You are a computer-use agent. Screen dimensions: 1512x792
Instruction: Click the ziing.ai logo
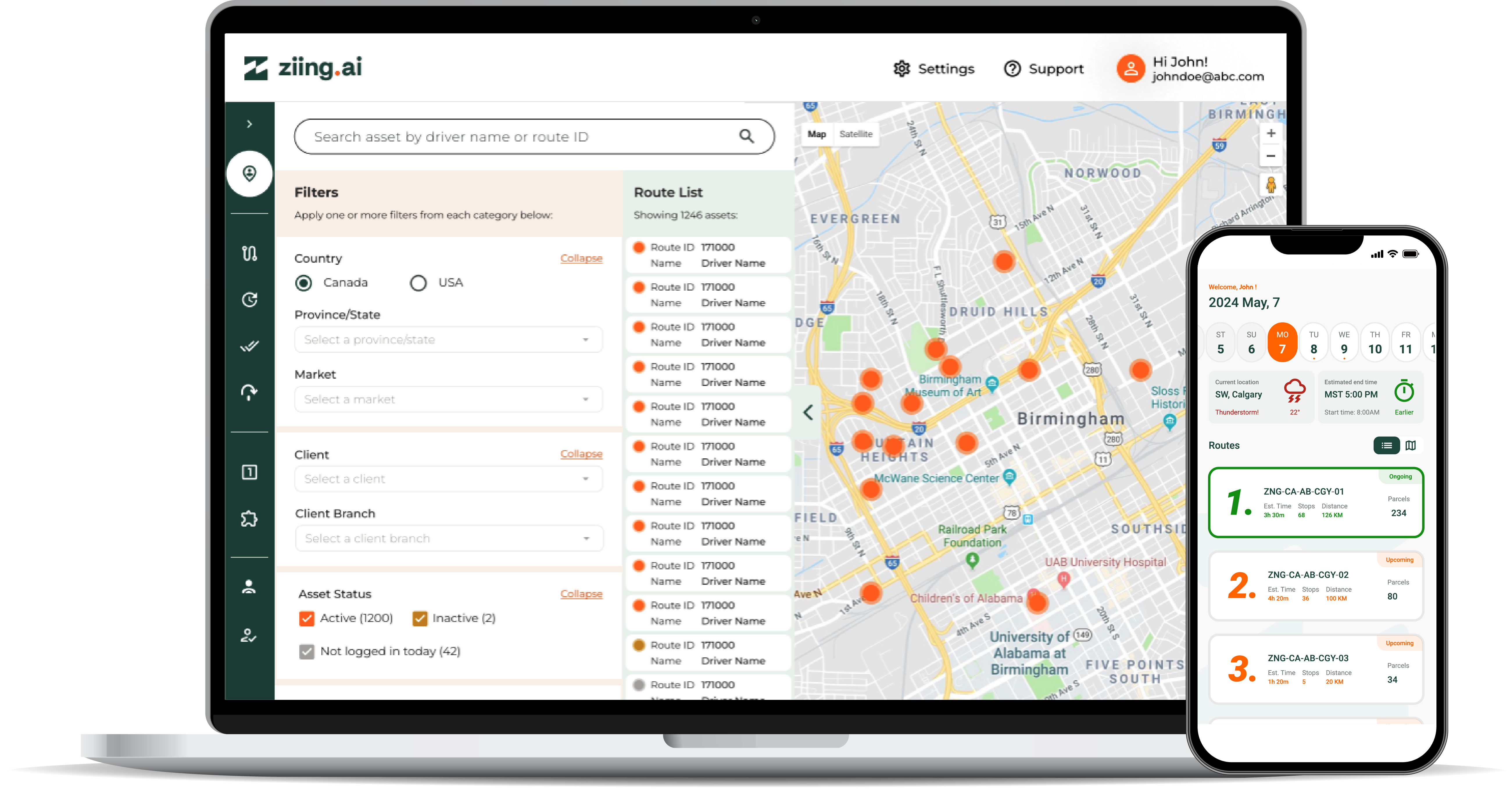coord(303,68)
